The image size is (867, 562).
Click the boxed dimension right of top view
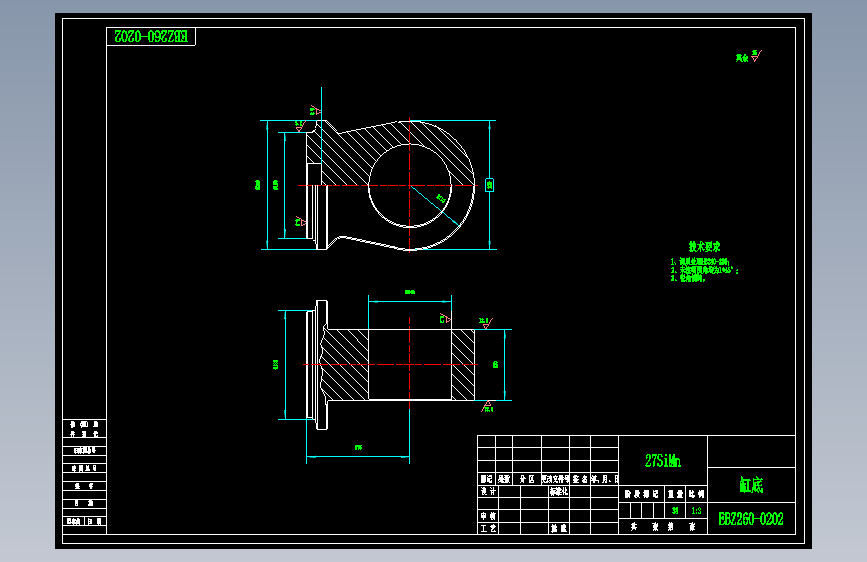[x=489, y=185]
